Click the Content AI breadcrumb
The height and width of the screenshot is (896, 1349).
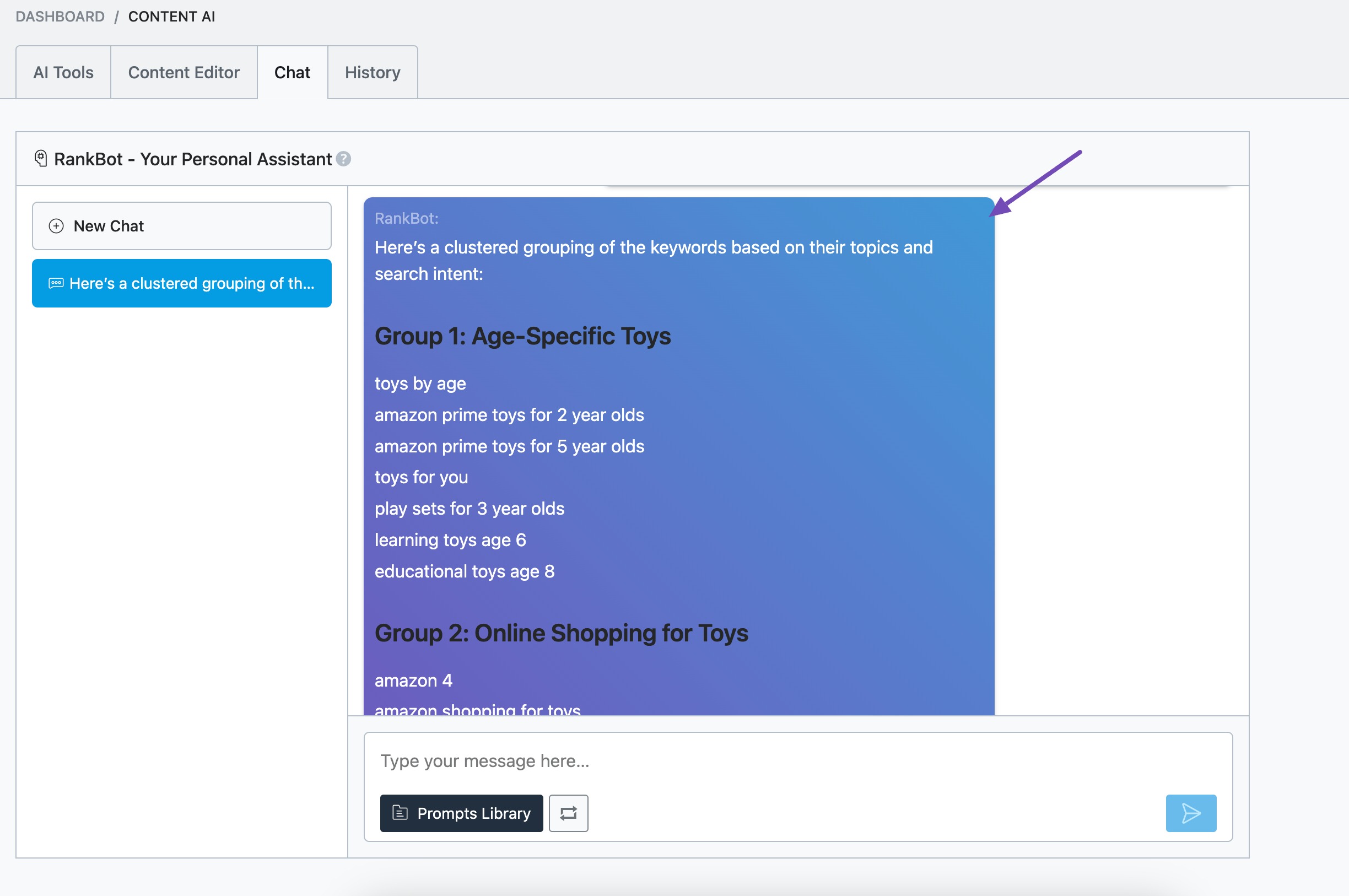tap(171, 16)
